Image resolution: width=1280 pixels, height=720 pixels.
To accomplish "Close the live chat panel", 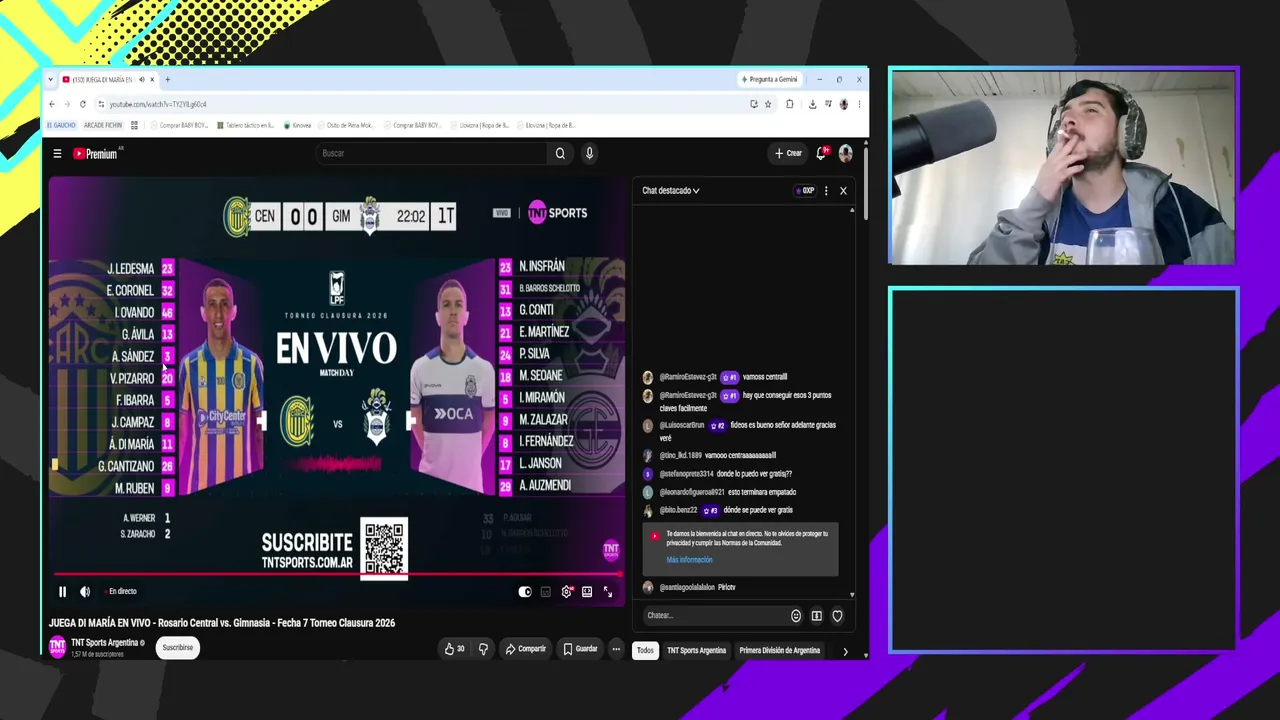I will (843, 190).
